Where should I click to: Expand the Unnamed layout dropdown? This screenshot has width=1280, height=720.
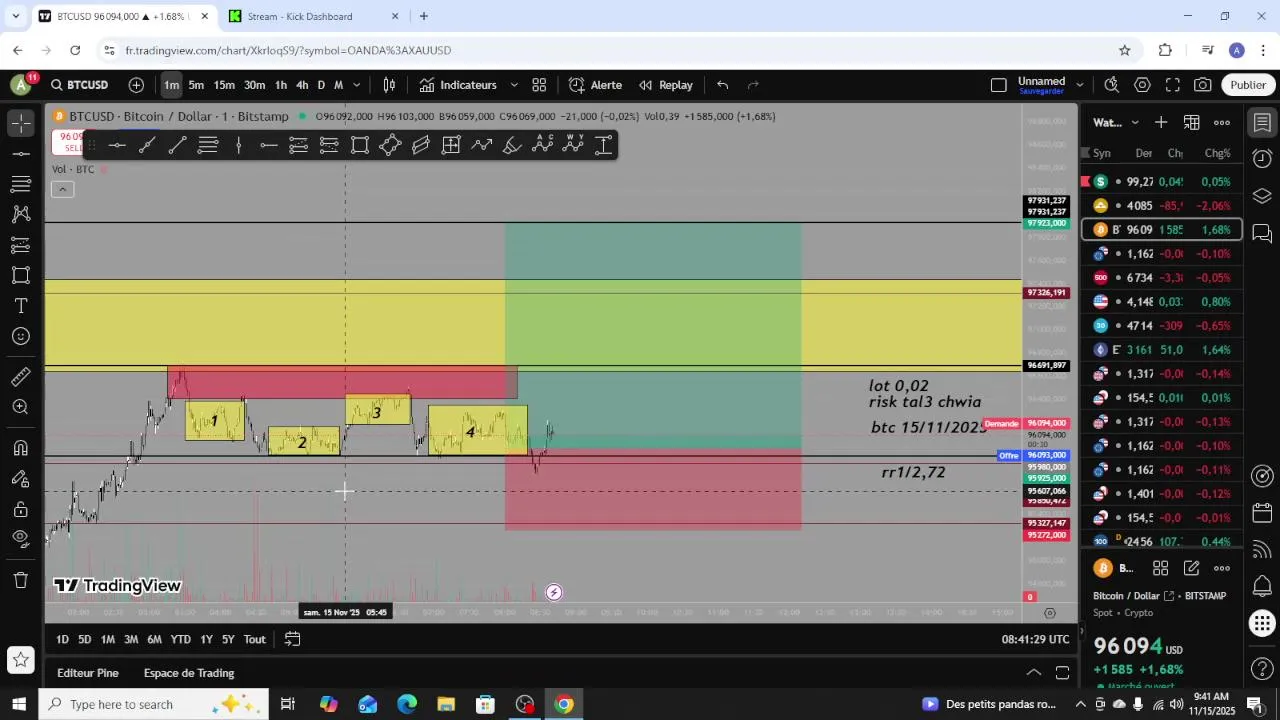point(1079,85)
